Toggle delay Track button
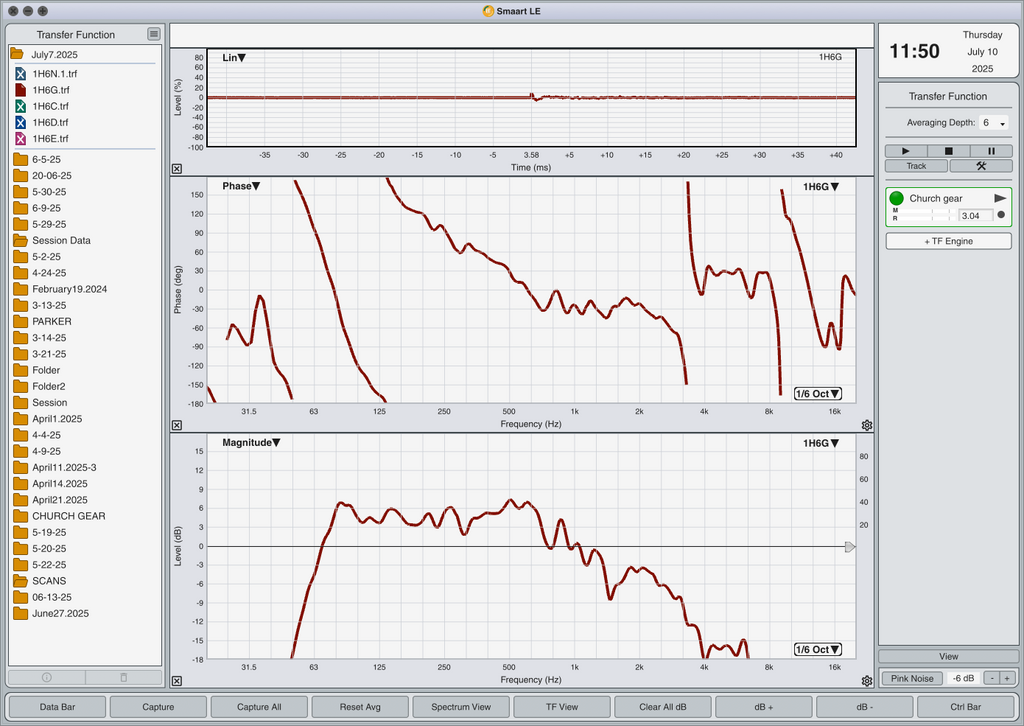 916,166
